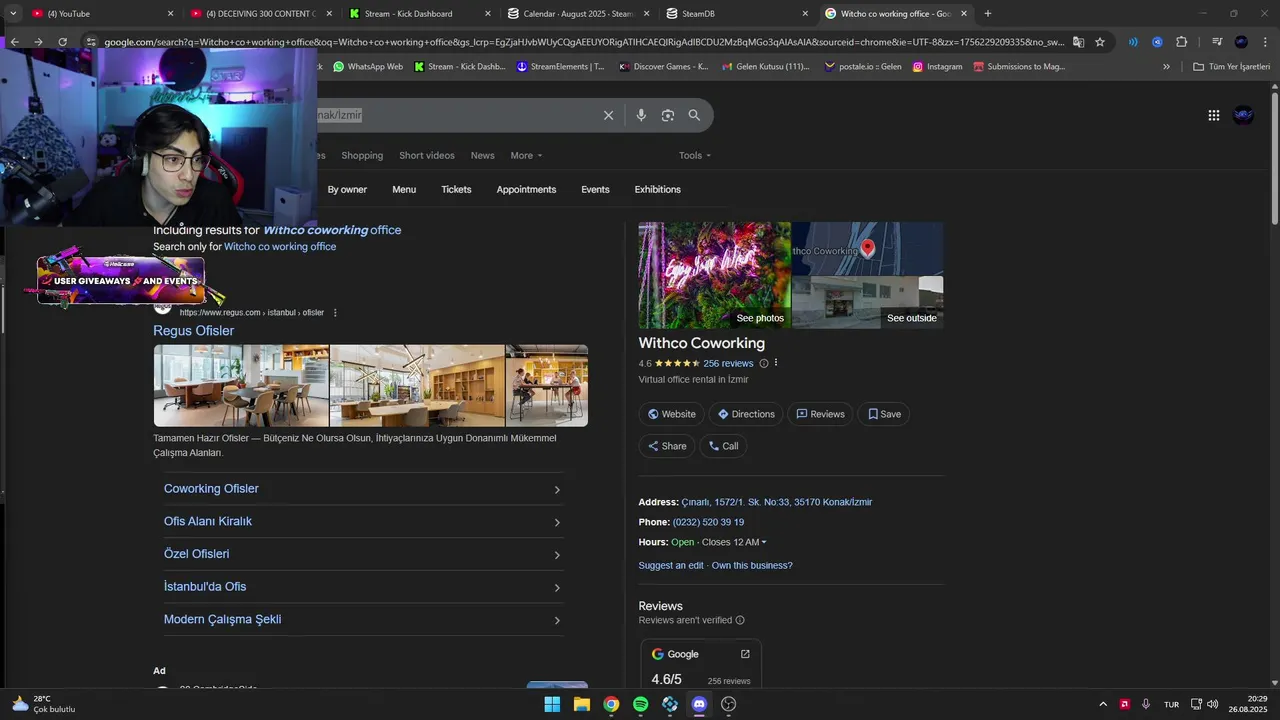Save Withco Coworking to a list
The width and height of the screenshot is (1280, 720).
pos(884,414)
